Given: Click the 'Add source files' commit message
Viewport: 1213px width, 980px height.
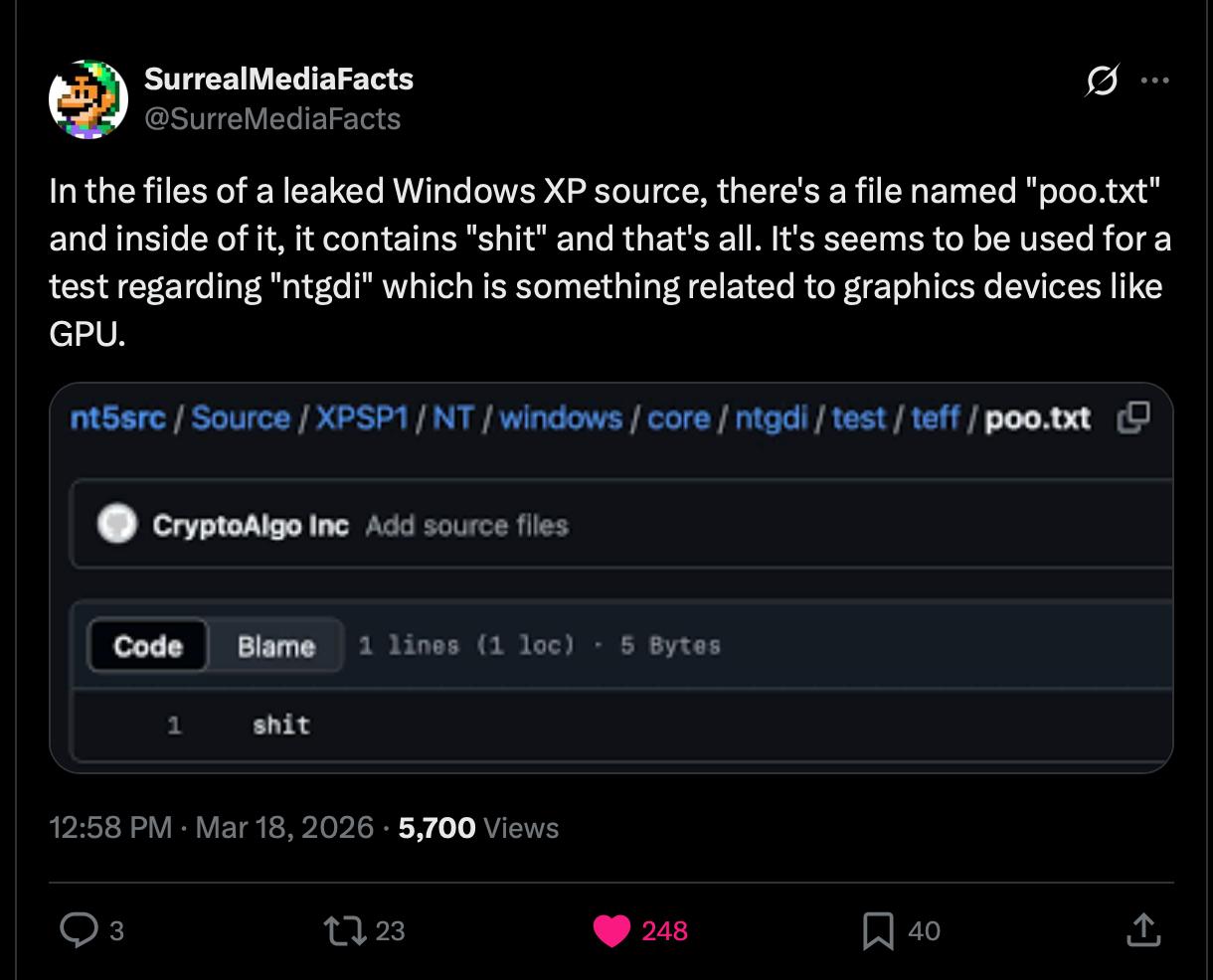Looking at the screenshot, I should 466,525.
